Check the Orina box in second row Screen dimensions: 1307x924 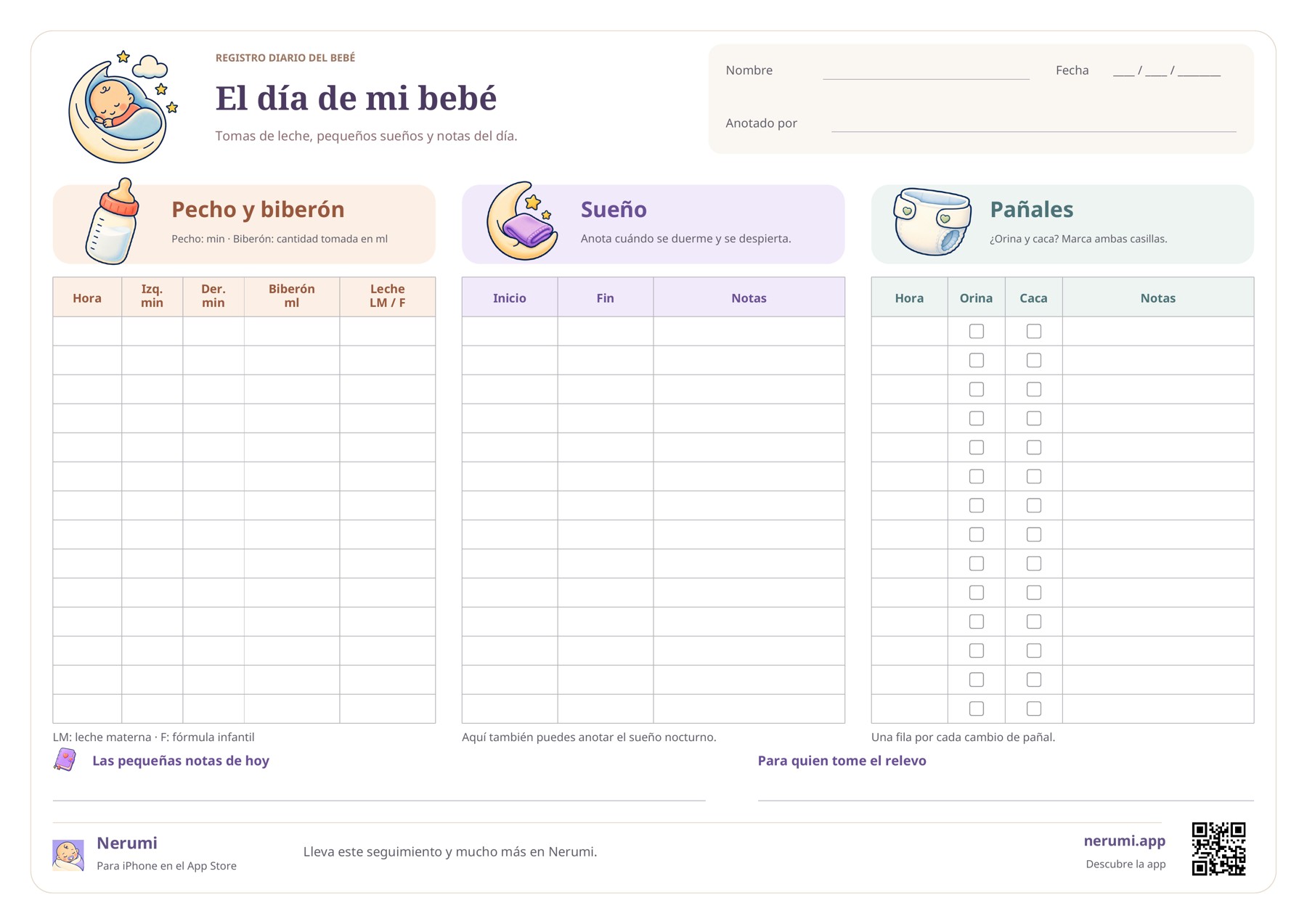(x=976, y=360)
